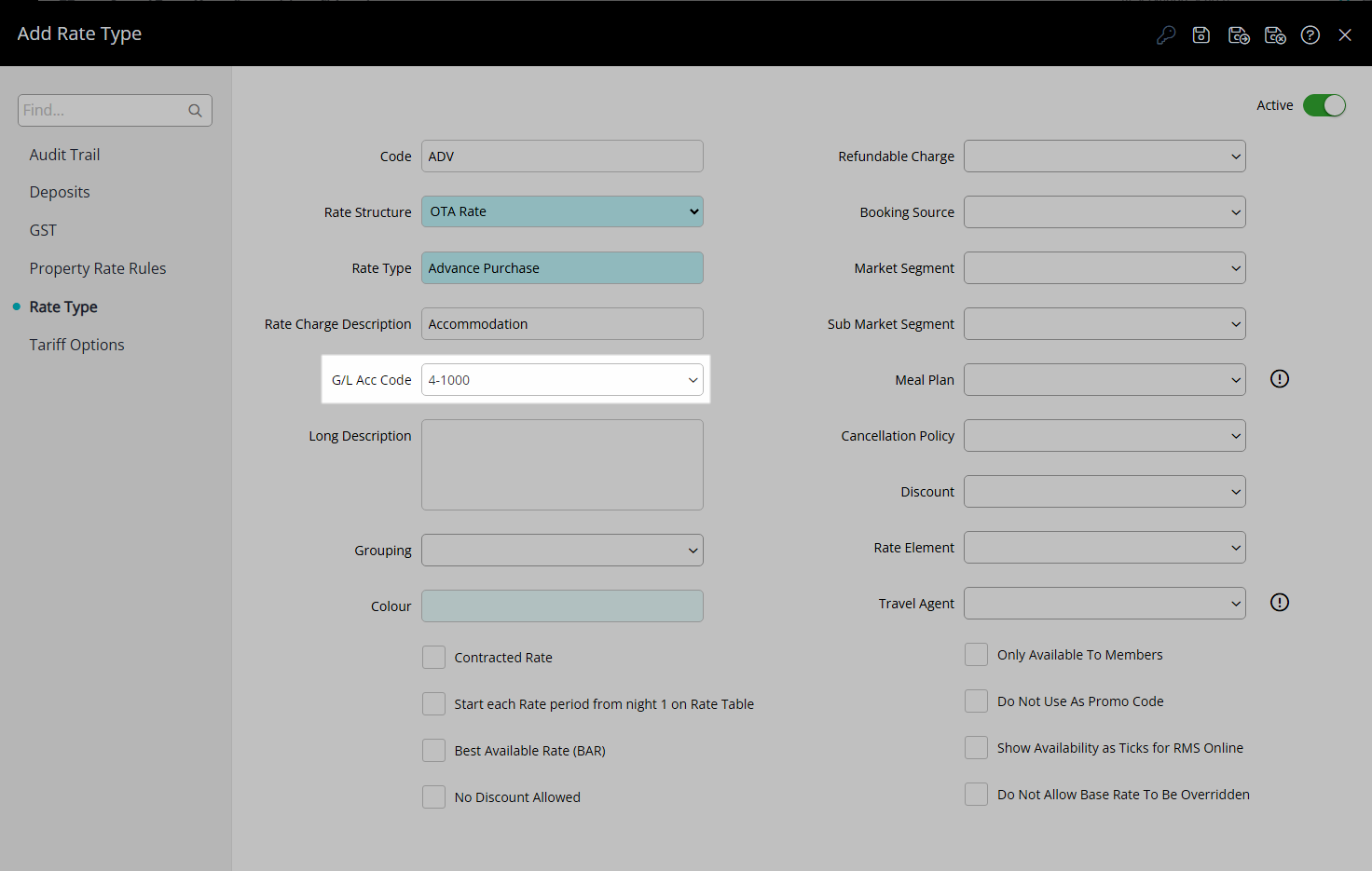Click into the Long Description text area
Image resolution: width=1372 pixels, height=871 pixels.
coord(562,465)
